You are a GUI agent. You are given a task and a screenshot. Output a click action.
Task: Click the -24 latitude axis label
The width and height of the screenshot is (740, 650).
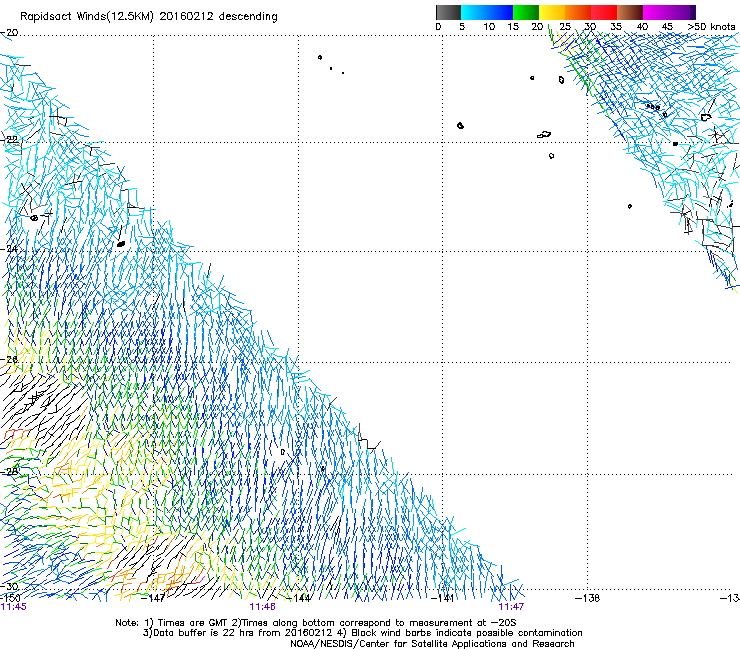click(10, 249)
